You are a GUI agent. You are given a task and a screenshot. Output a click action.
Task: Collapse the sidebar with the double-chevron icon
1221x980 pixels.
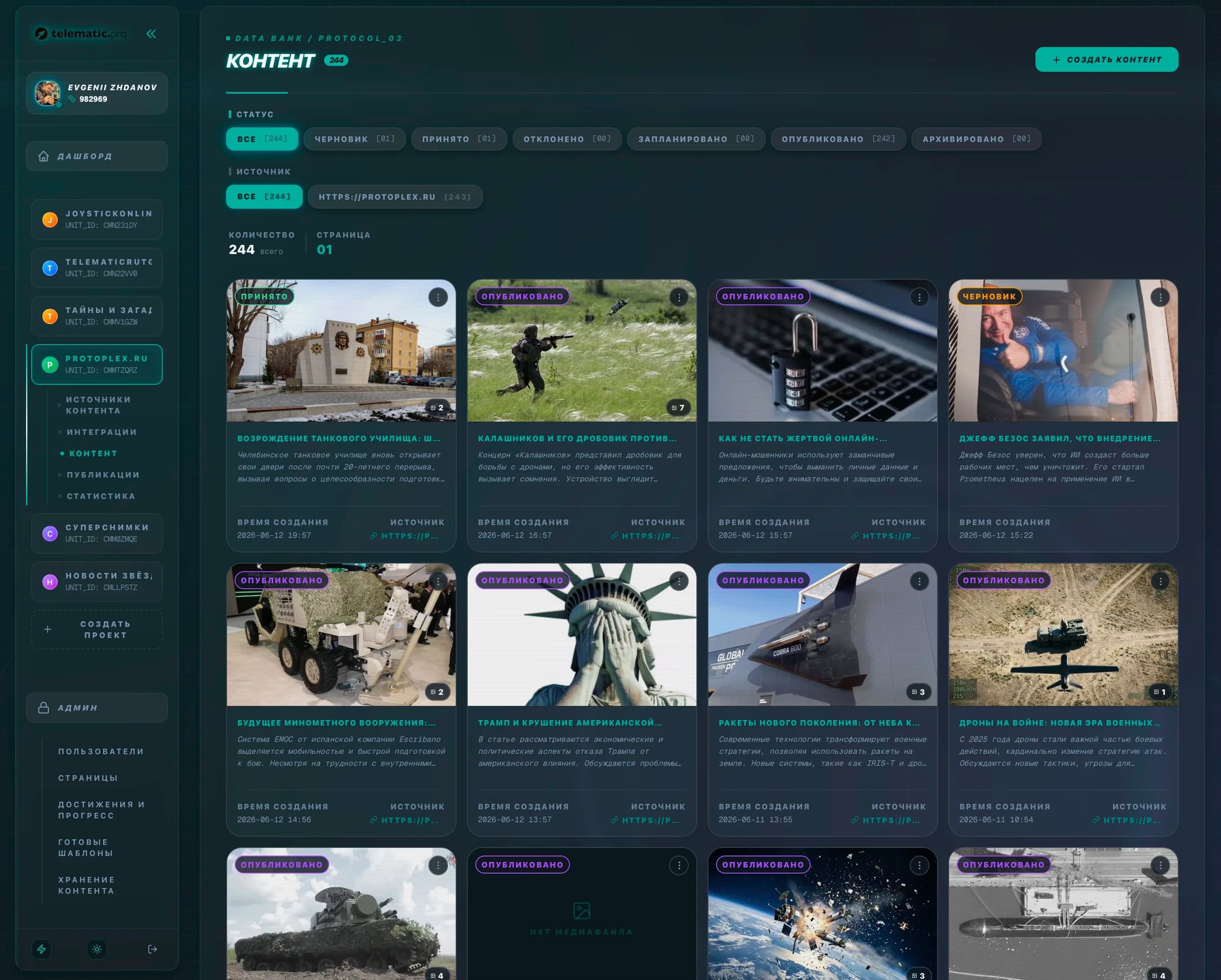tap(151, 34)
